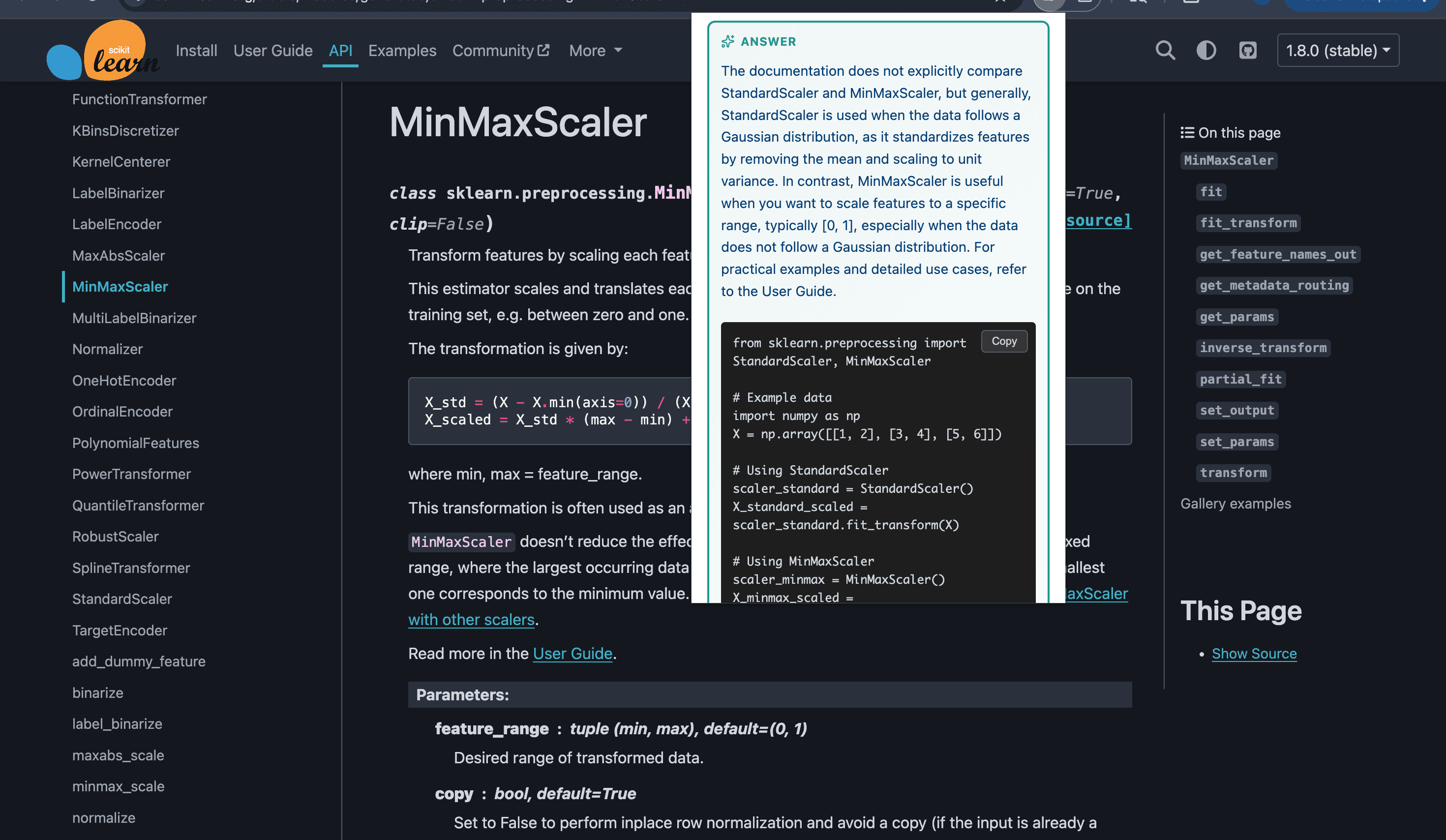Jump to the fit_transform method section
The image size is (1446, 840).
[x=1248, y=223]
